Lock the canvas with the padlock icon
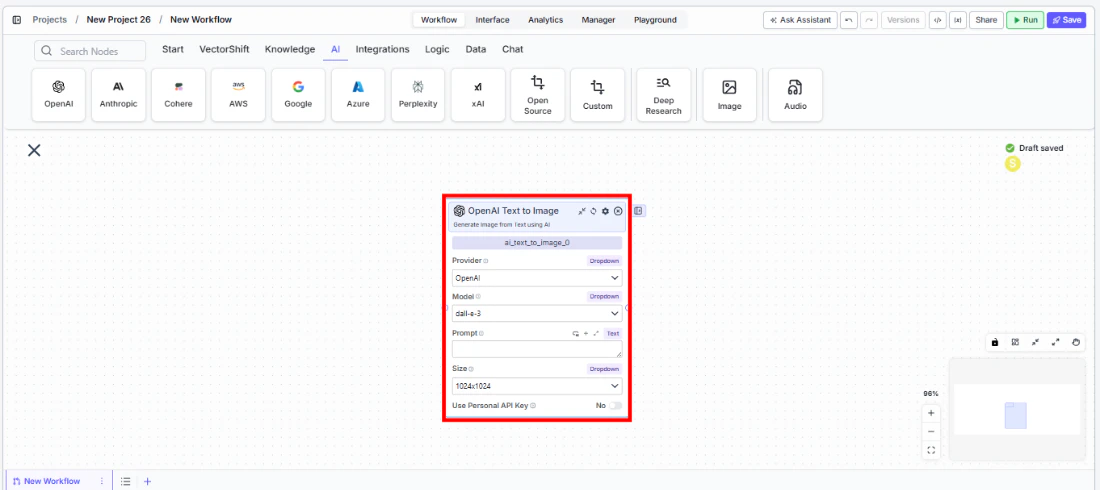1100x490 pixels. (995, 342)
